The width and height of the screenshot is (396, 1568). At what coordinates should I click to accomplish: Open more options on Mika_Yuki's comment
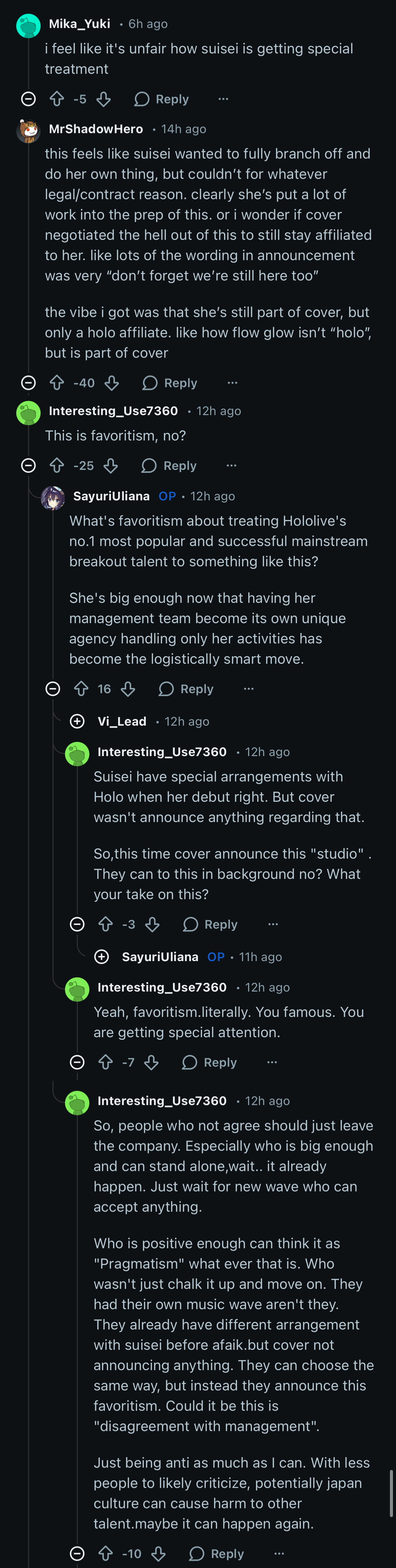coord(224,98)
